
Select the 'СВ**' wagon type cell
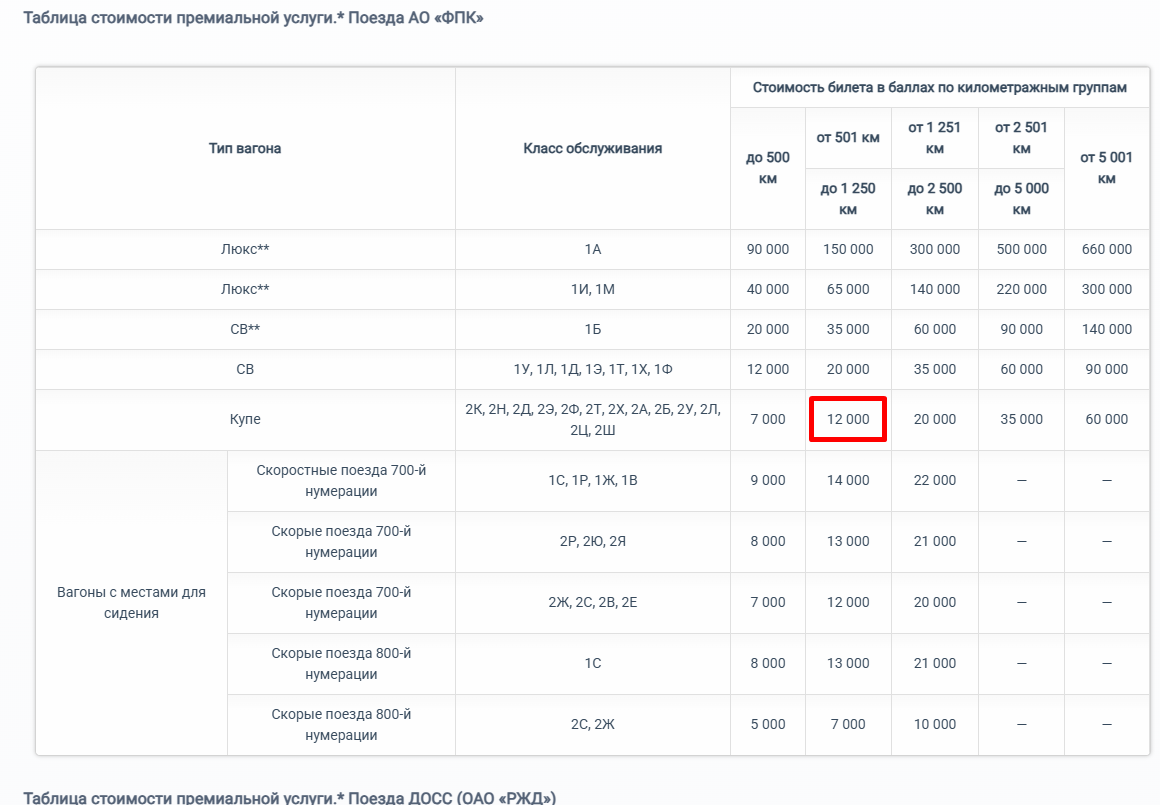coord(245,329)
